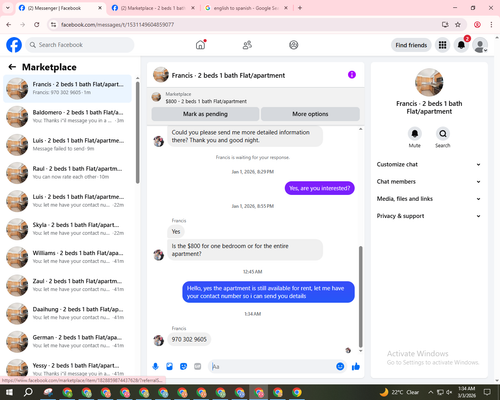Image resolution: width=500 pixels, height=400 pixels.
Task: Open the emoji picker in message box
Action: 340,367
